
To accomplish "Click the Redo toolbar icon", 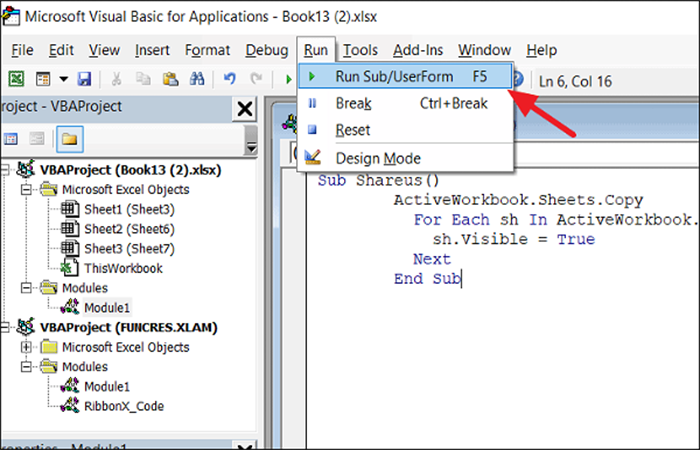I will coord(256,79).
